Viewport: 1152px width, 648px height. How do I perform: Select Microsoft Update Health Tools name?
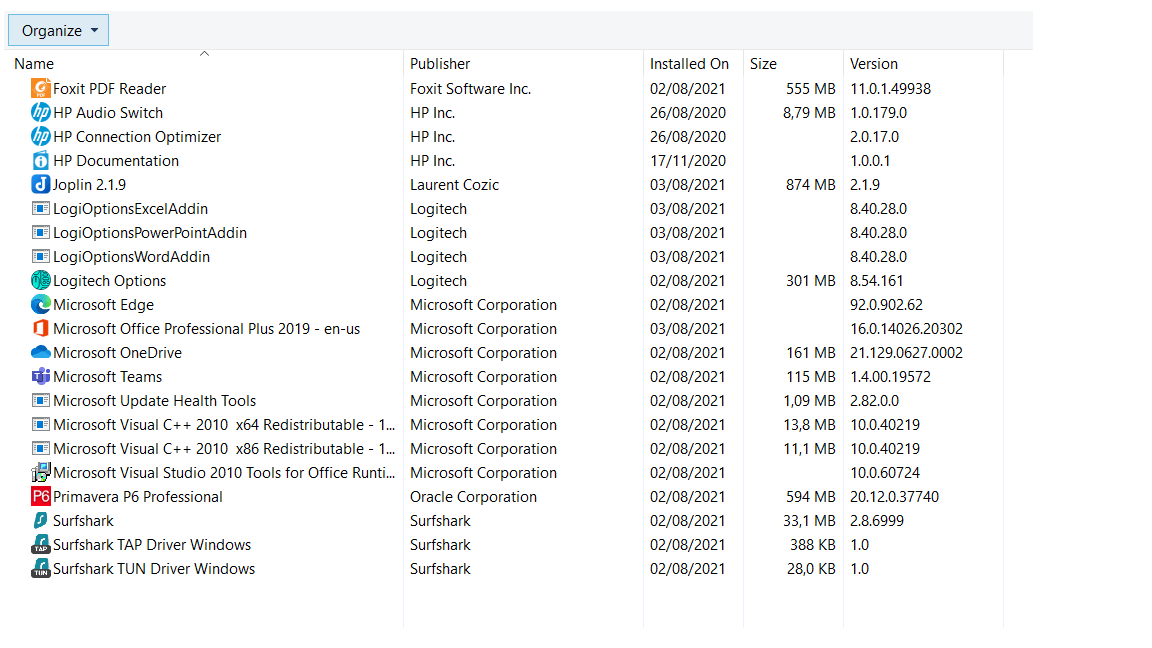coord(154,401)
